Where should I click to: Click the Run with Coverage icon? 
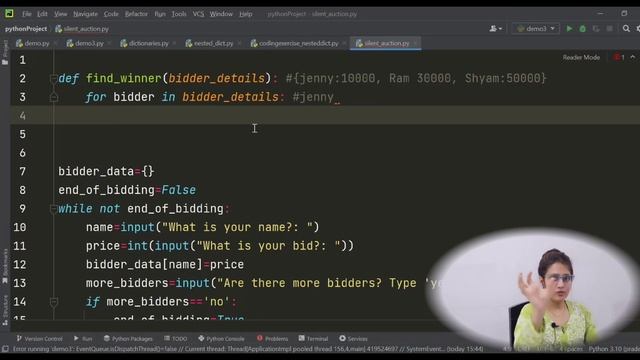[x=596, y=29]
